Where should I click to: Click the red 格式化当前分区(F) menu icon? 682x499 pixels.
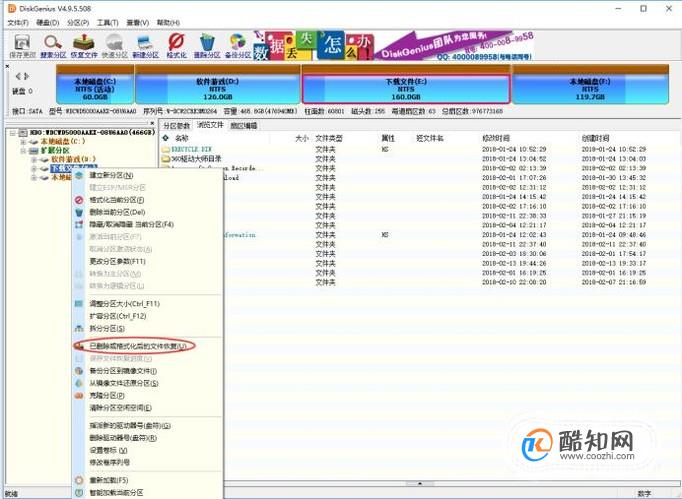click(x=79, y=200)
